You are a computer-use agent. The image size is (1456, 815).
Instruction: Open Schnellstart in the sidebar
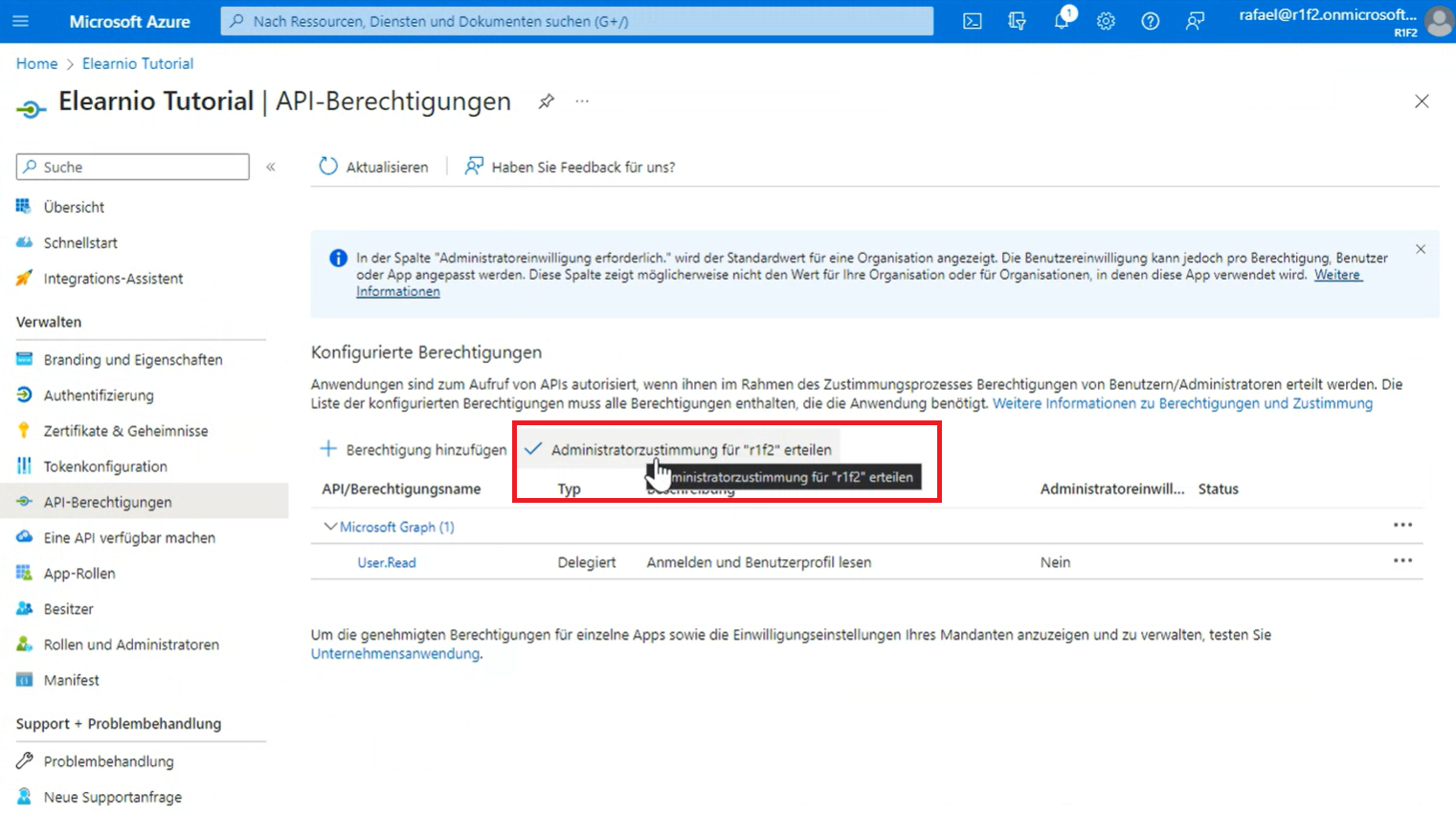coord(80,243)
